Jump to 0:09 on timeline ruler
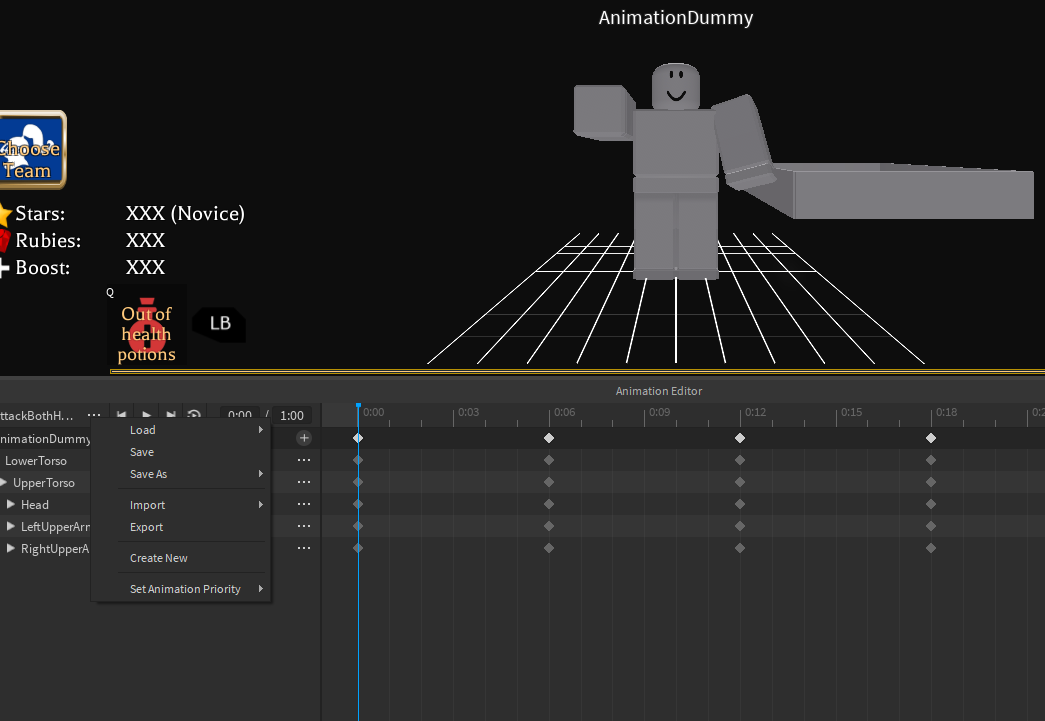This screenshot has width=1045, height=721. coord(659,412)
